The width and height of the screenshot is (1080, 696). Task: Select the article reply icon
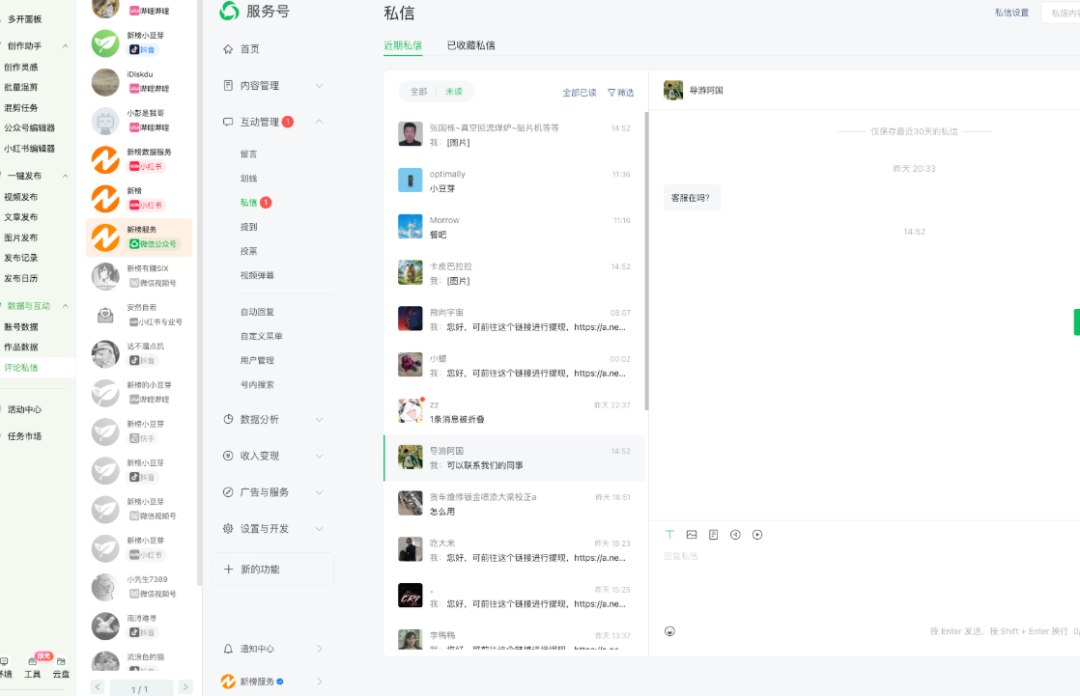pyautogui.click(x=714, y=535)
